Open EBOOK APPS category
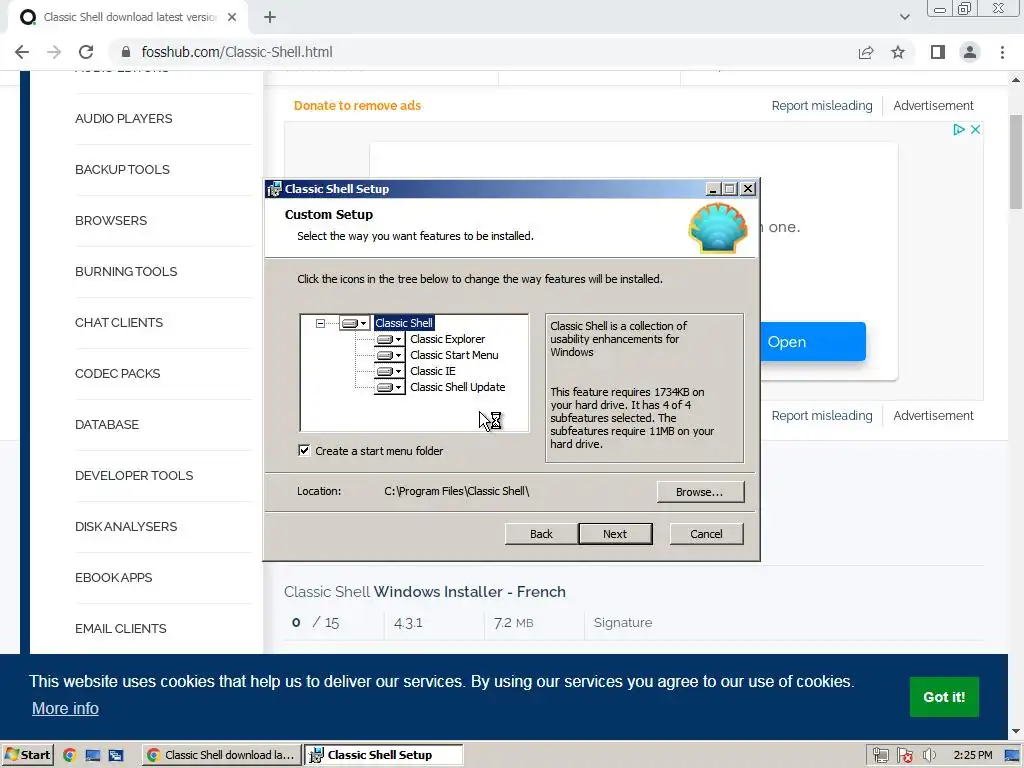This screenshot has height=768, width=1024. click(x=114, y=577)
